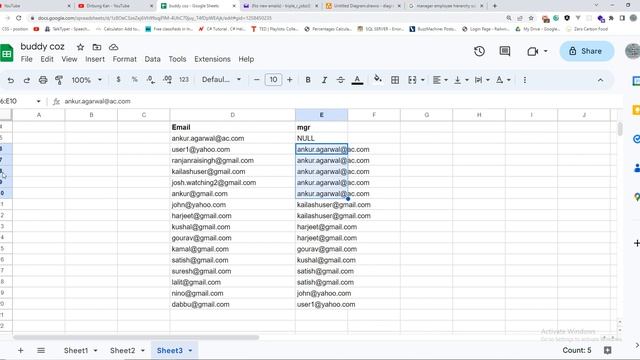Viewport: 640px width, 360px height.
Task: Select the NULL cell
Action: pos(322,138)
